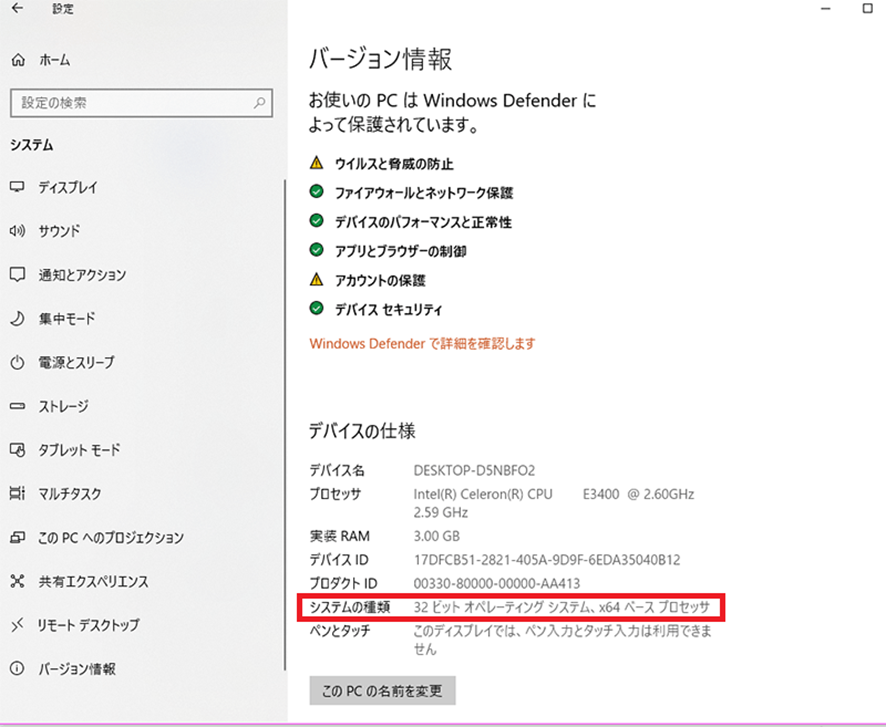Click the Power & sleep (電源とスリープ) icon
Image resolution: width=886 pixels, height=727 pixels.
click(17, 362)
